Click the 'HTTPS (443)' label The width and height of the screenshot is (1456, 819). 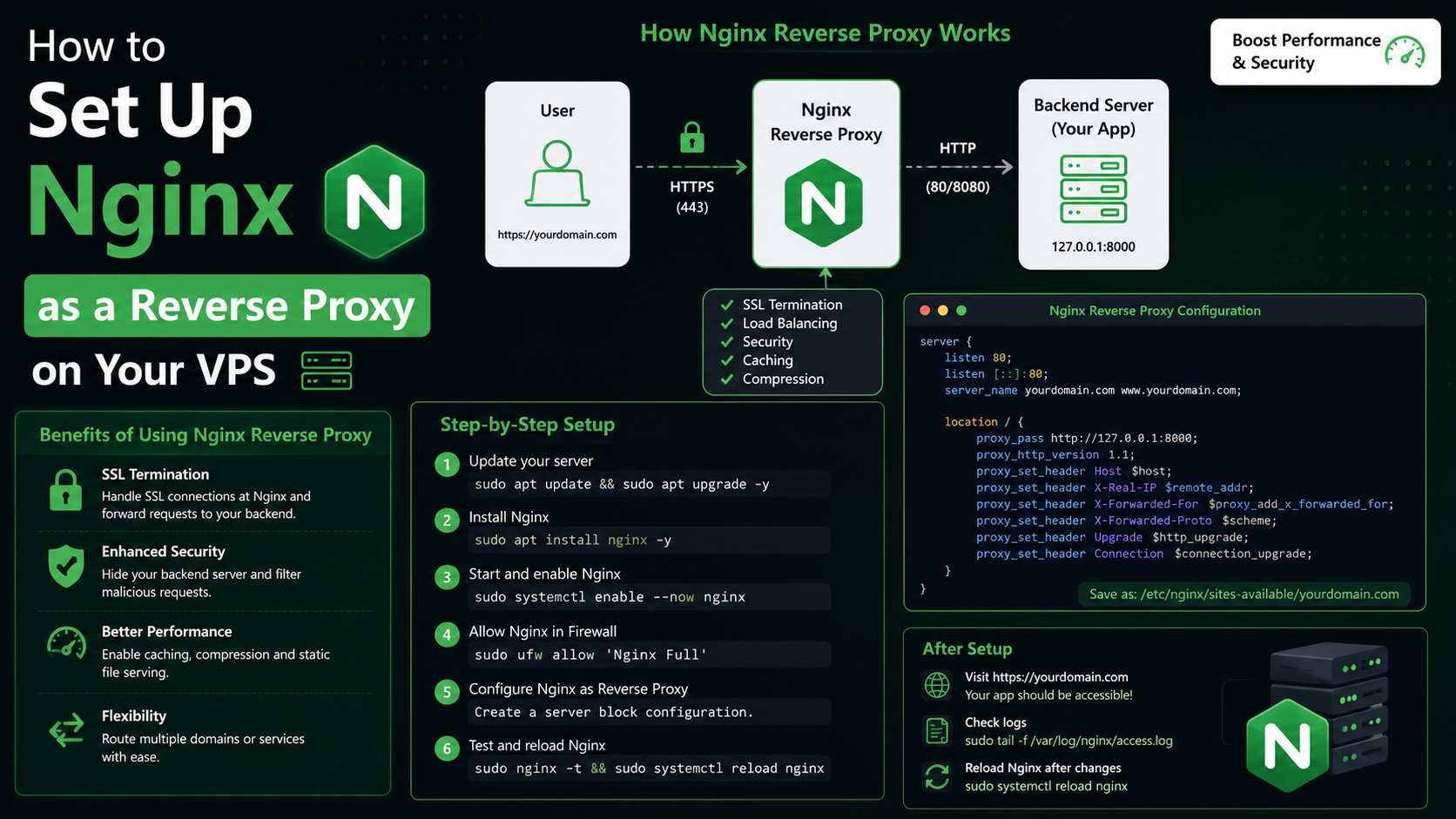tap(692, 197)
